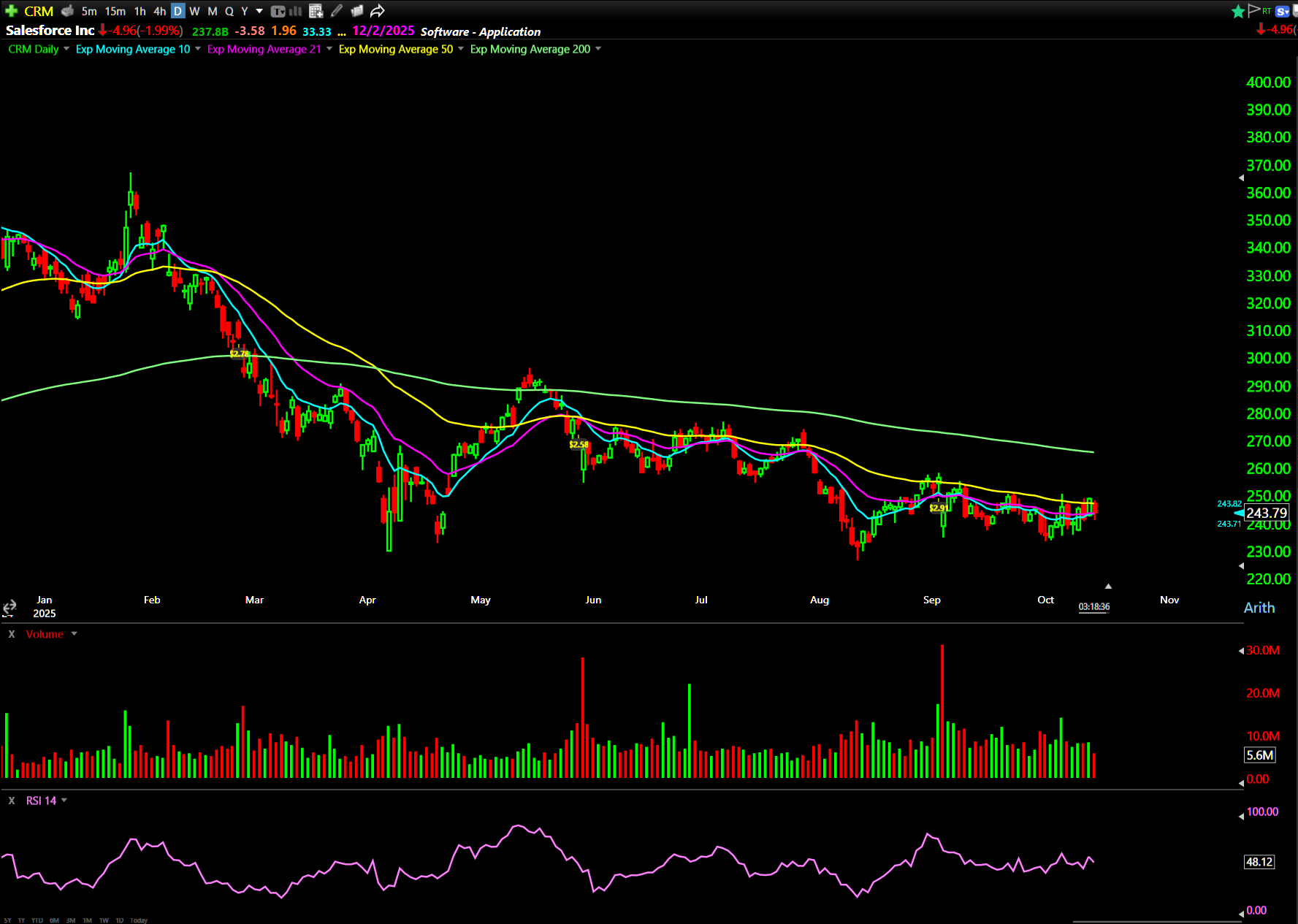This screenshot has height=924, width=1298.
Task: Open the timeframe dropdown arrow after Y
Action: 259,11
